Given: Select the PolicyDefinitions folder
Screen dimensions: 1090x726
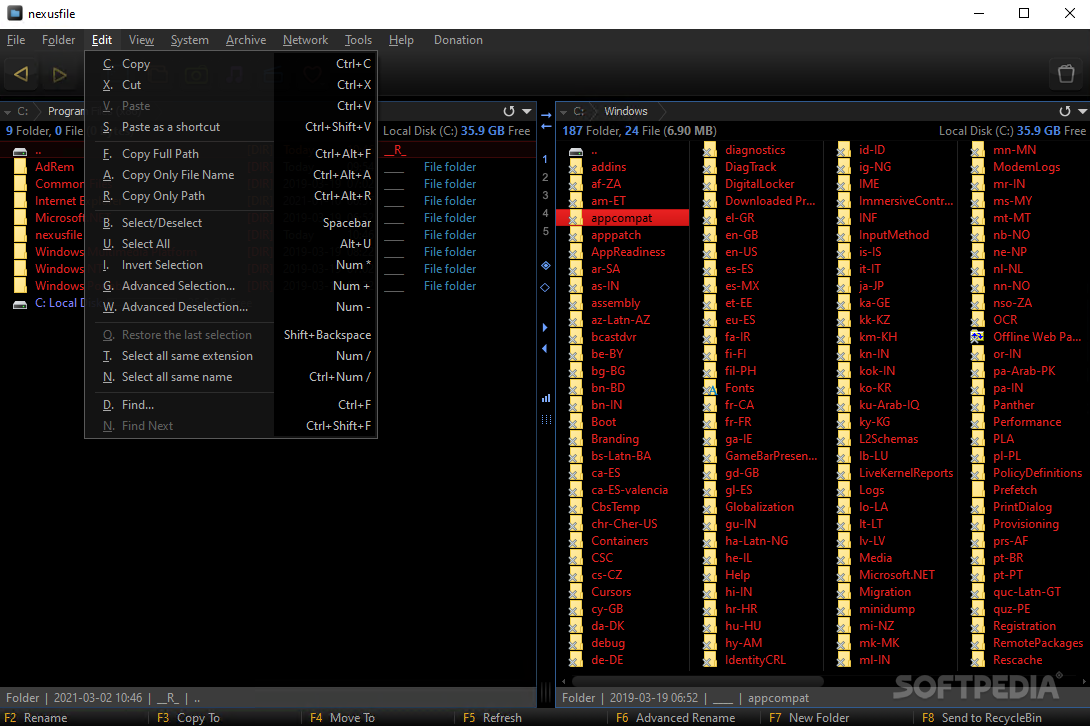Looking at the screenshot, I should [x=1037, y=473].
